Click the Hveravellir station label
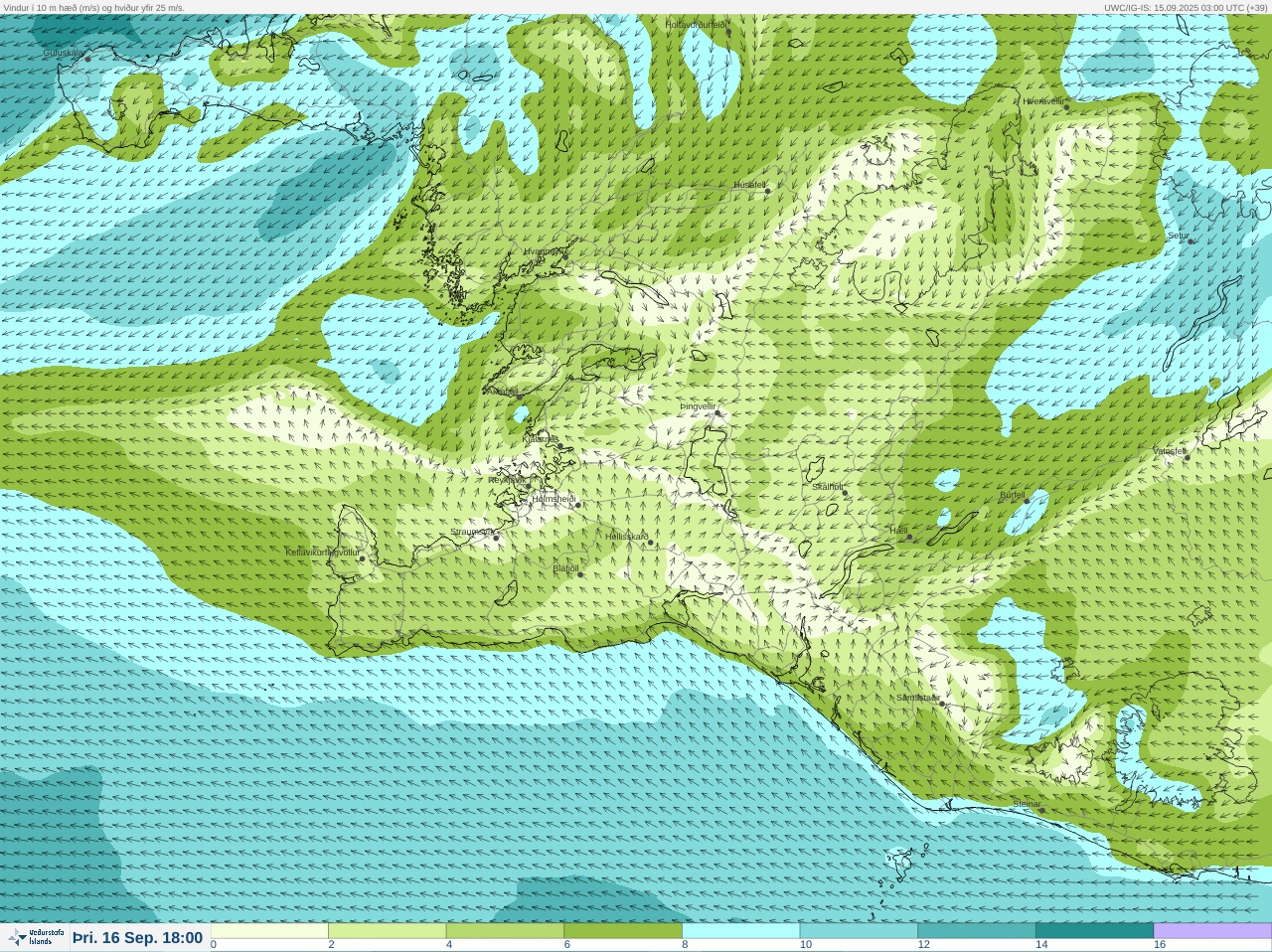Viewport: 1272px width, 952px height. (1043, 101)
